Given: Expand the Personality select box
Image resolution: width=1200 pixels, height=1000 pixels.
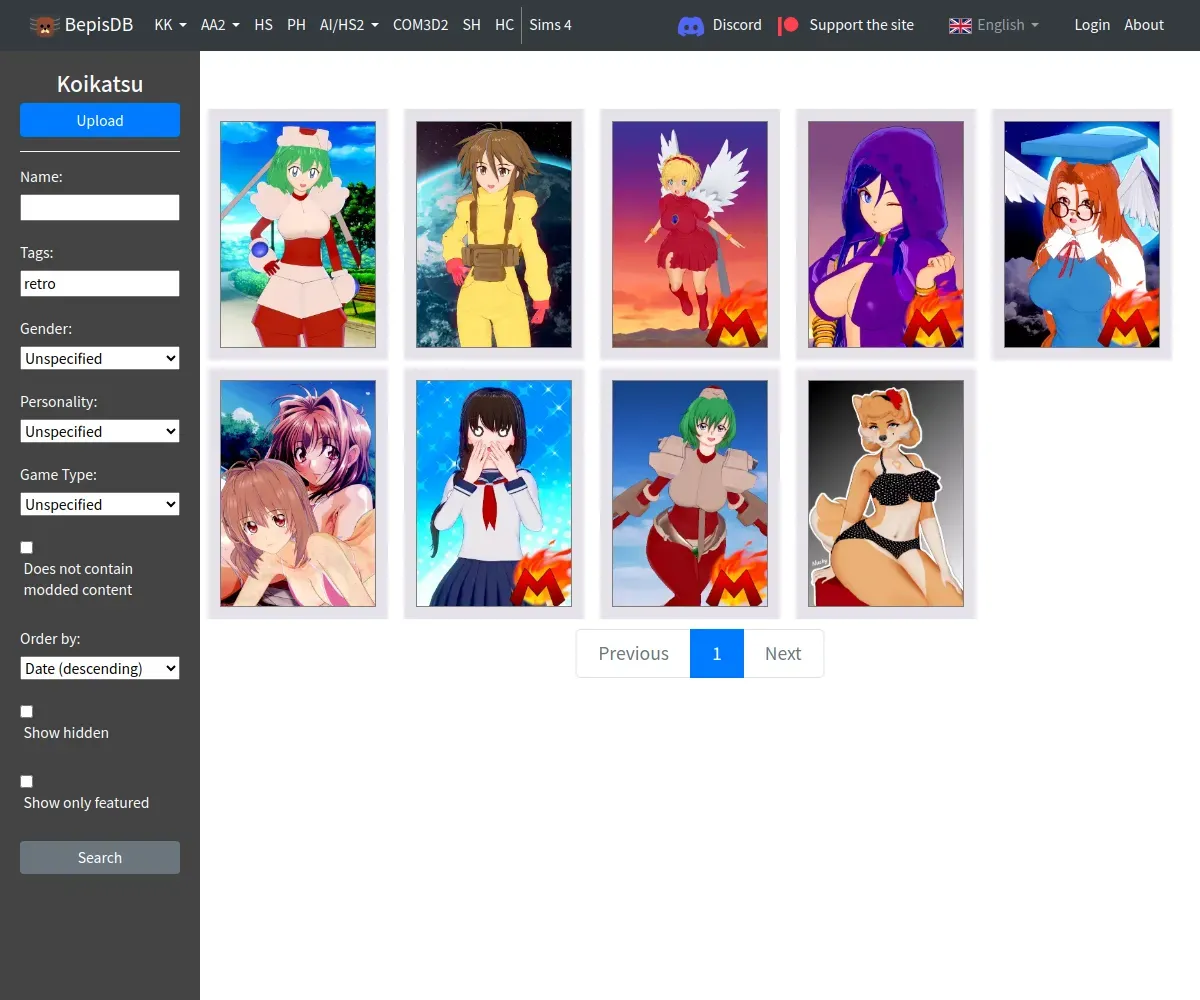Looking at the screenshot, I should click(100, 431).
